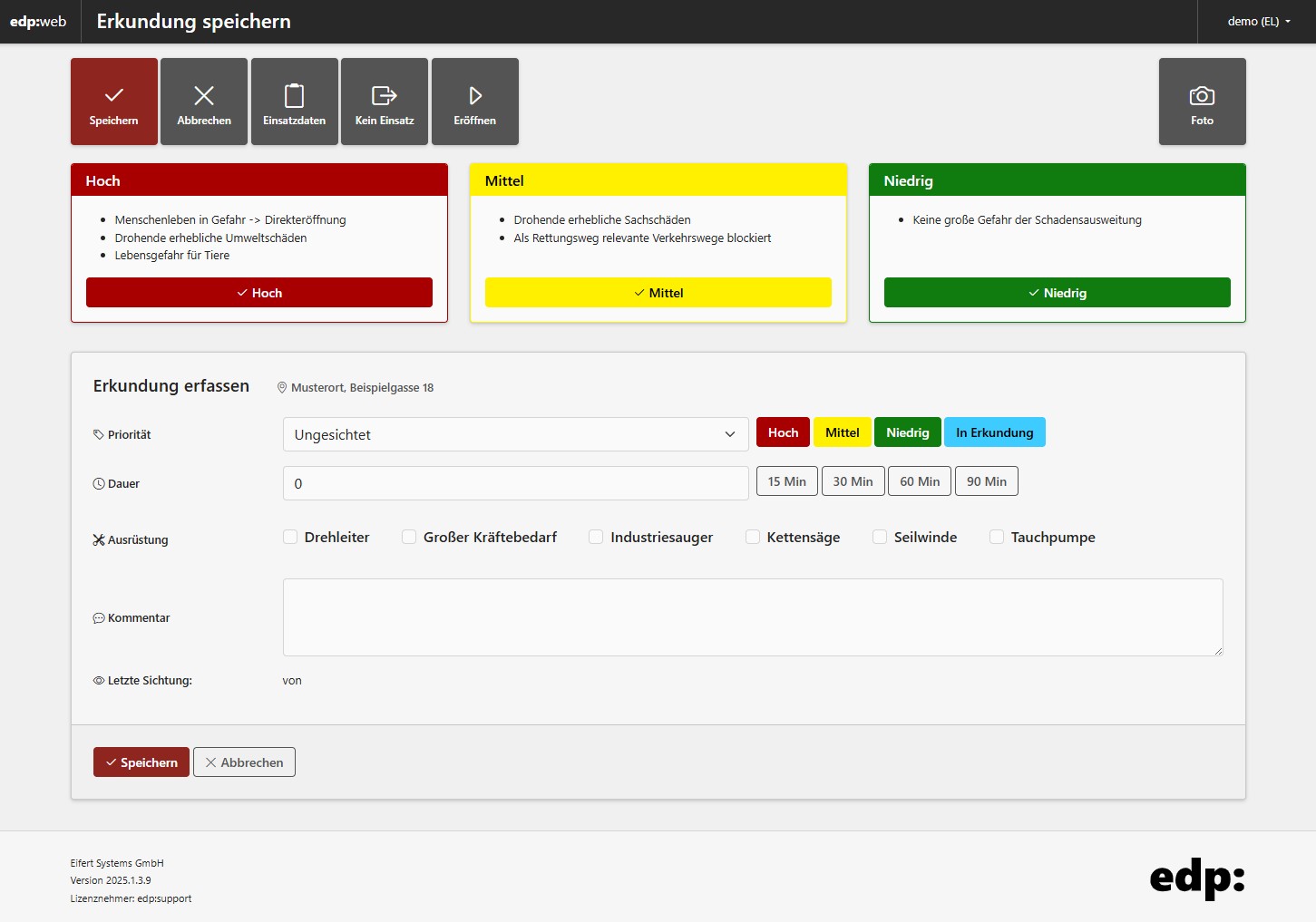
Task: Choose wide red Hoch button in Hoch card
Action: tap(259, 293)
